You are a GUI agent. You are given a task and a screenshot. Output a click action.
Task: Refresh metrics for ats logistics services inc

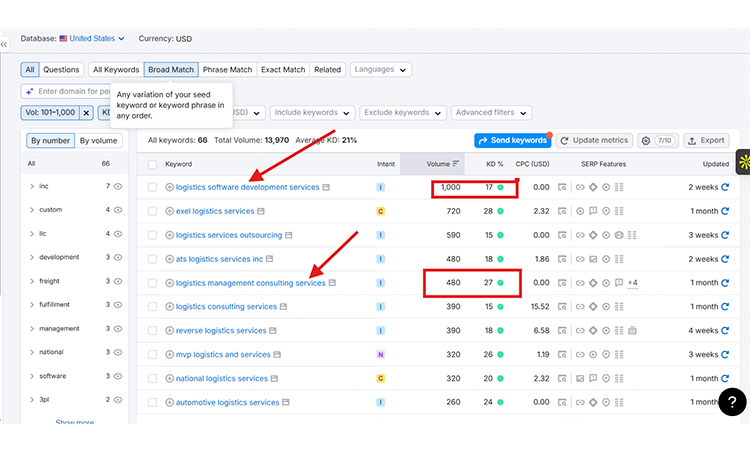(725, 259)
